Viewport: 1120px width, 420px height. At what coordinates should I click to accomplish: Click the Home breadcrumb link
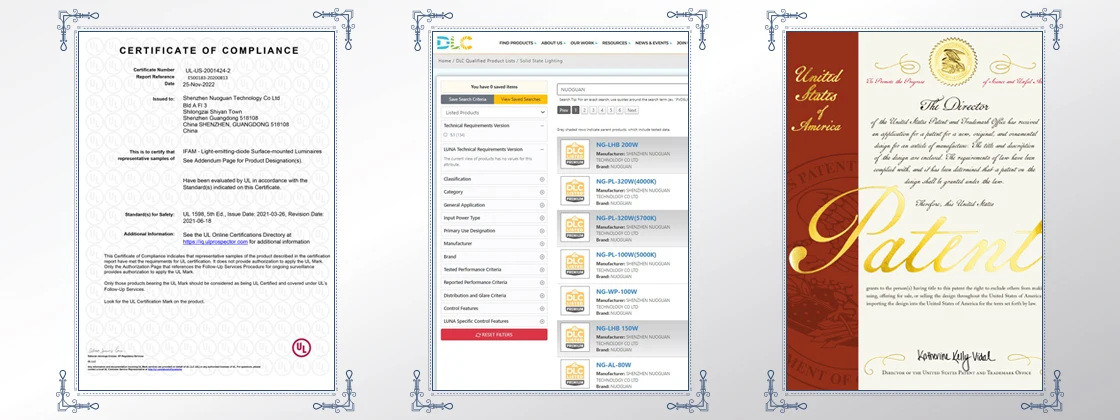point(444,61)
